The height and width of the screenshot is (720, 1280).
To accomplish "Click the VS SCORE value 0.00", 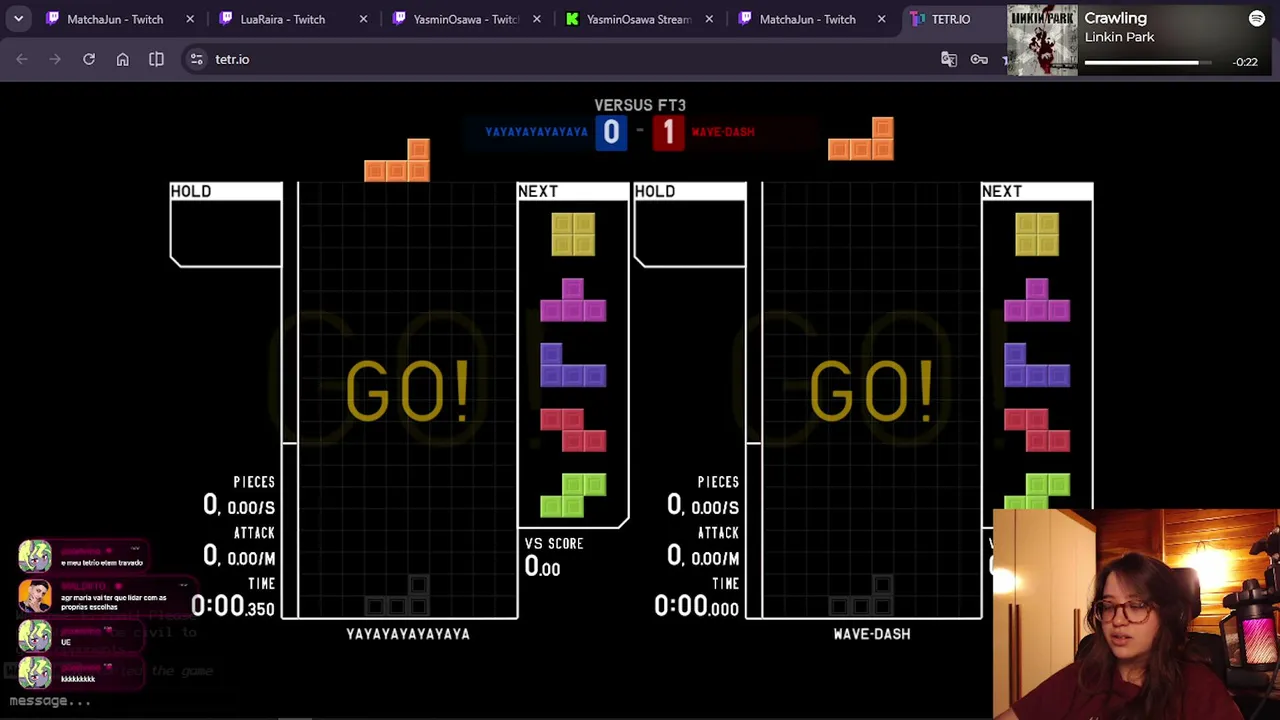I will pos(542,567).
